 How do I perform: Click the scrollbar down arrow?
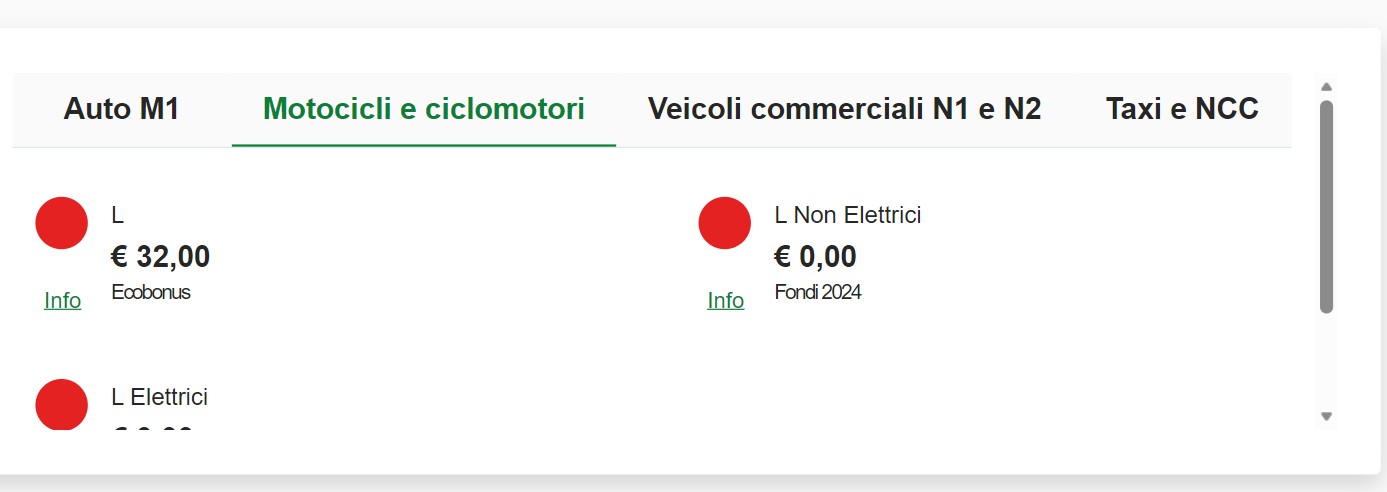[1327, 416]
